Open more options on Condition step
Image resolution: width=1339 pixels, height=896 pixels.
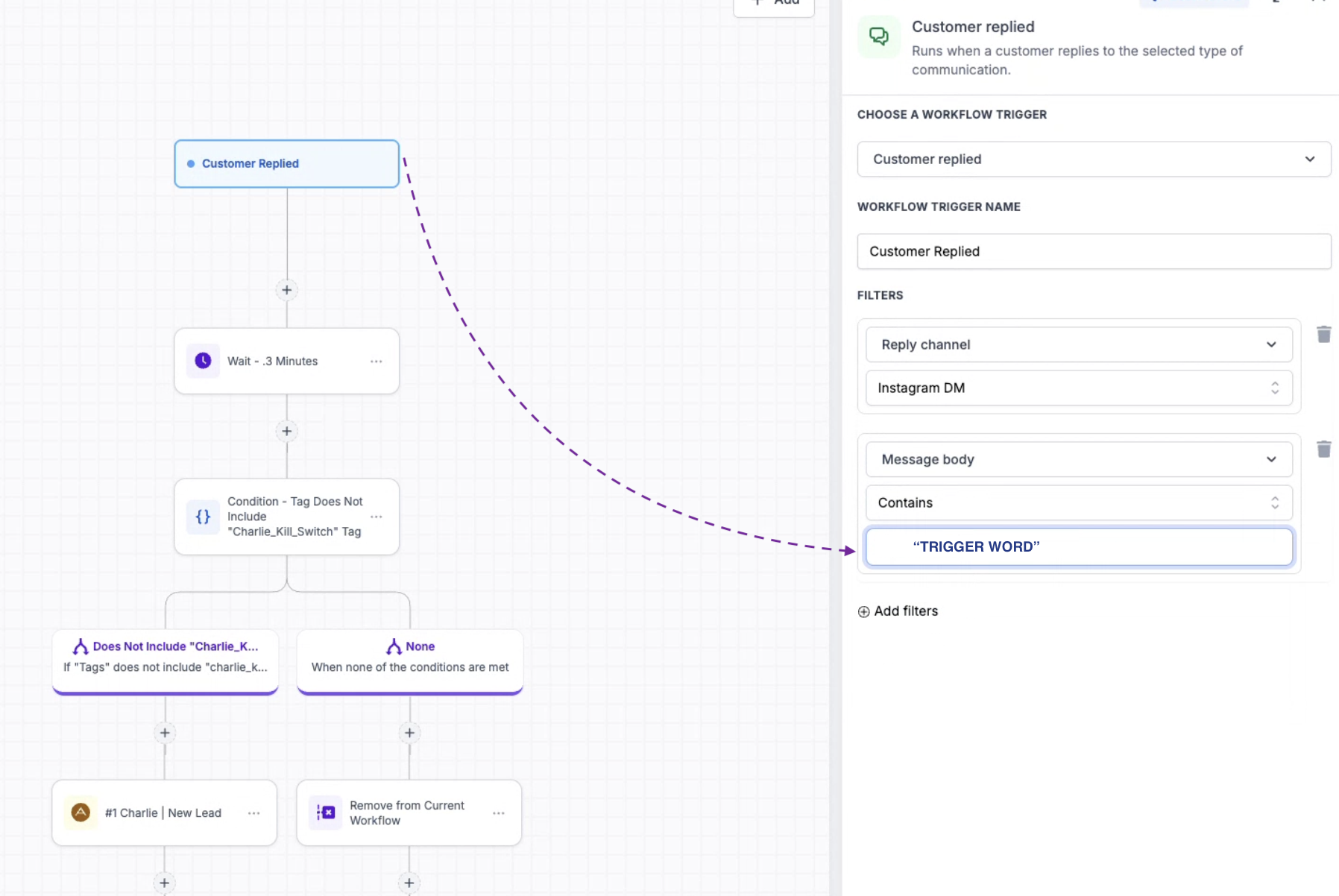[x=377, y=517]
